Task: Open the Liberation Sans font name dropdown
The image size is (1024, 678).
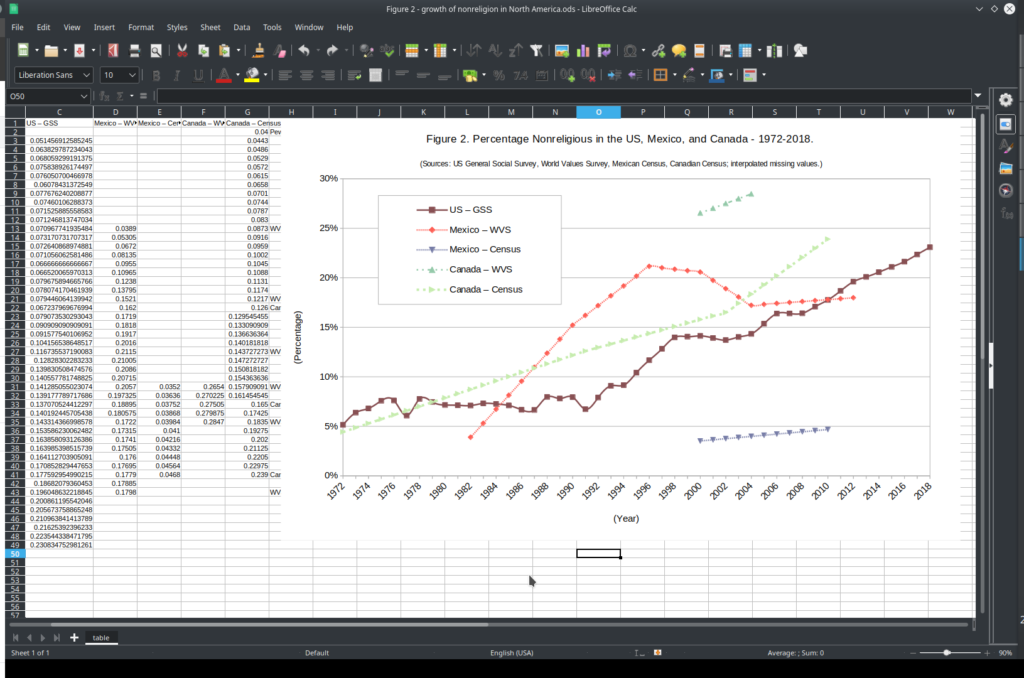Action: [x=86, y=75]
